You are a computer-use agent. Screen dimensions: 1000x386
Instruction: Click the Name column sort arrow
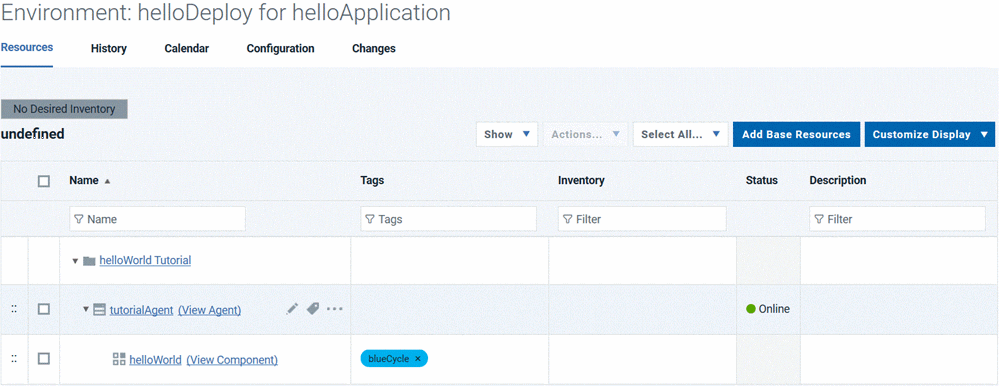[x=107, y=181]
